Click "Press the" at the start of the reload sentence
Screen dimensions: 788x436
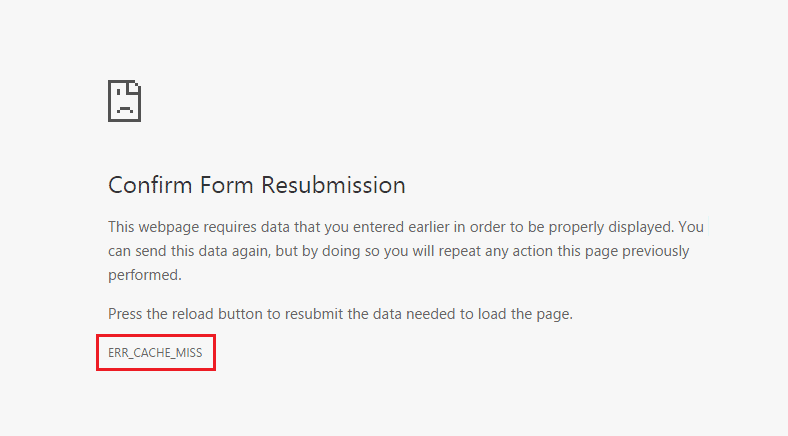(x=138, y=314)
